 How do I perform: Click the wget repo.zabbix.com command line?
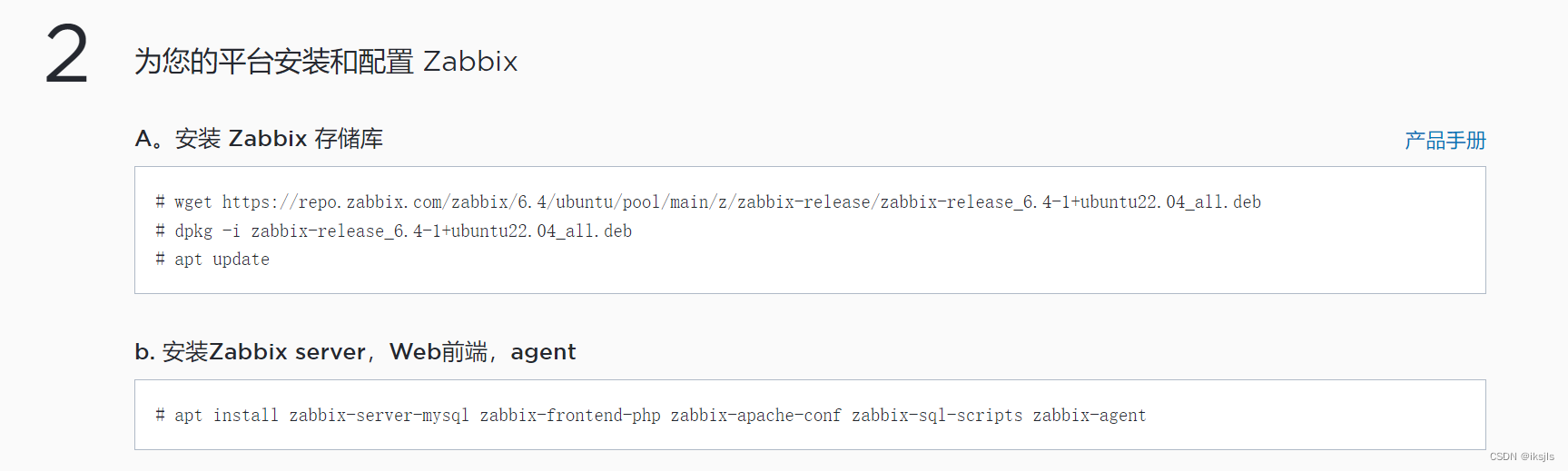[x=708, y=202]
